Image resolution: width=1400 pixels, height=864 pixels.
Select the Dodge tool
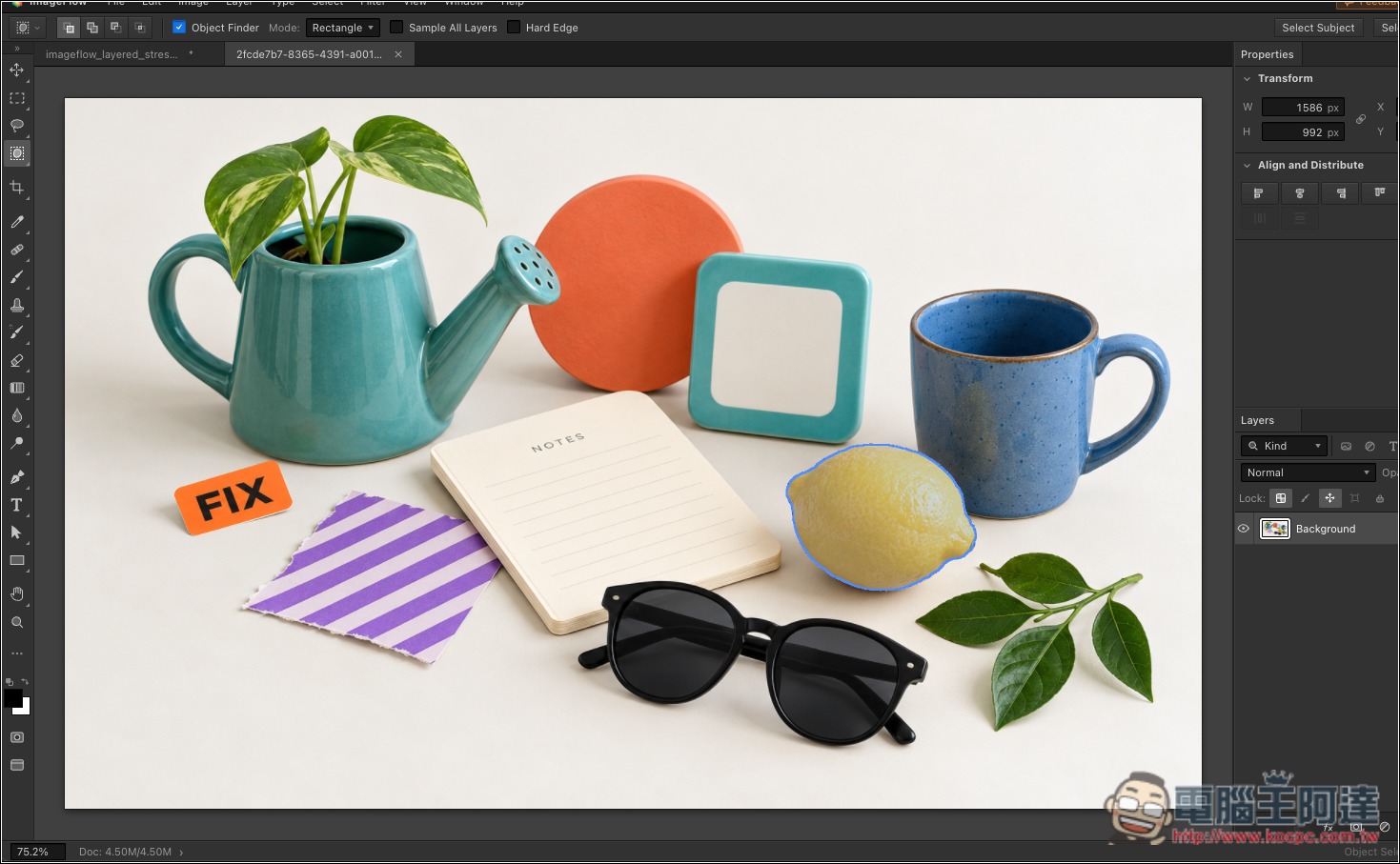(x=17, y=443)
